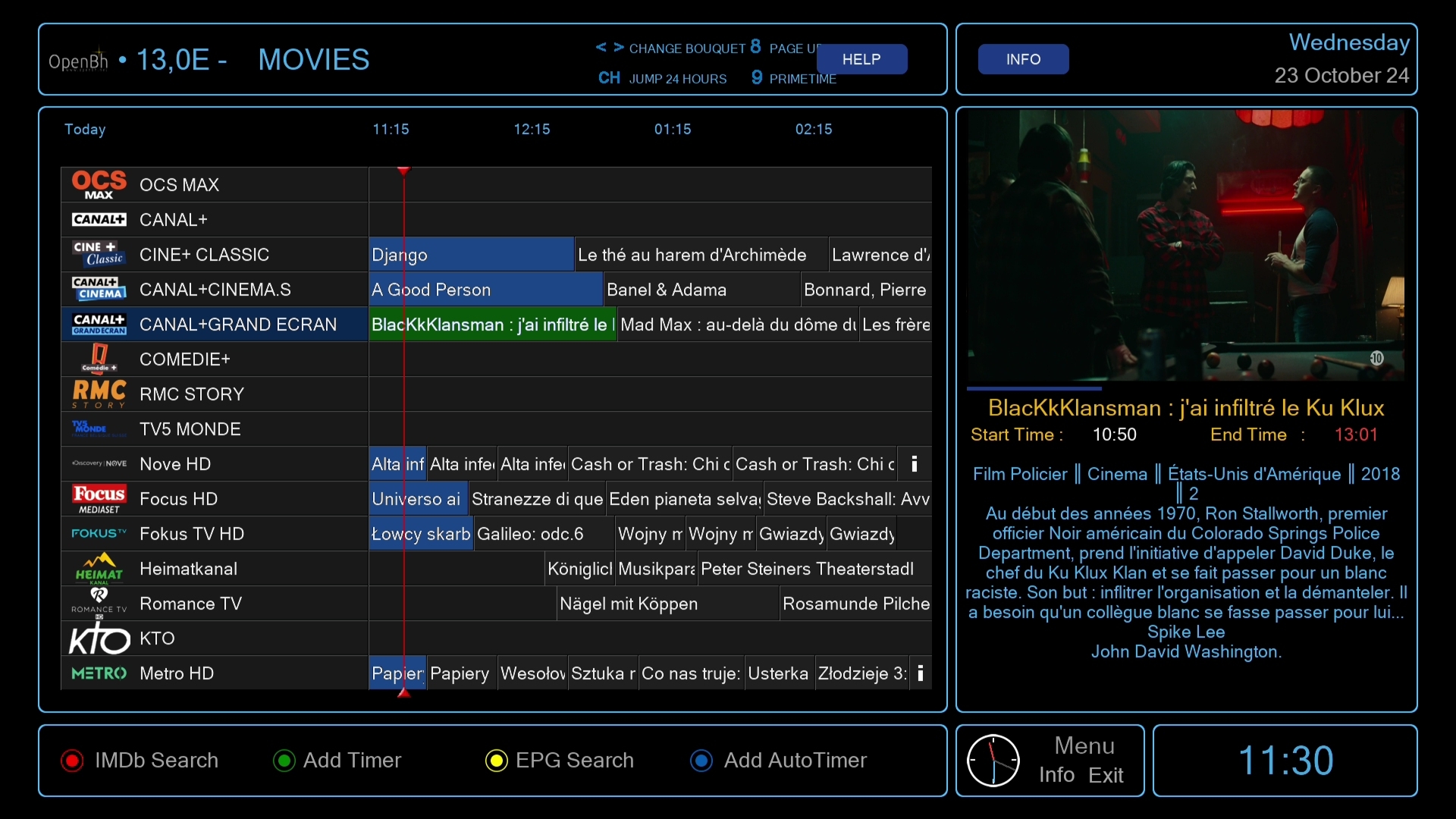This screenshot has width=1456, height=819.
Task: Click the OCS MAX channel logo
Action: [99, 184]
